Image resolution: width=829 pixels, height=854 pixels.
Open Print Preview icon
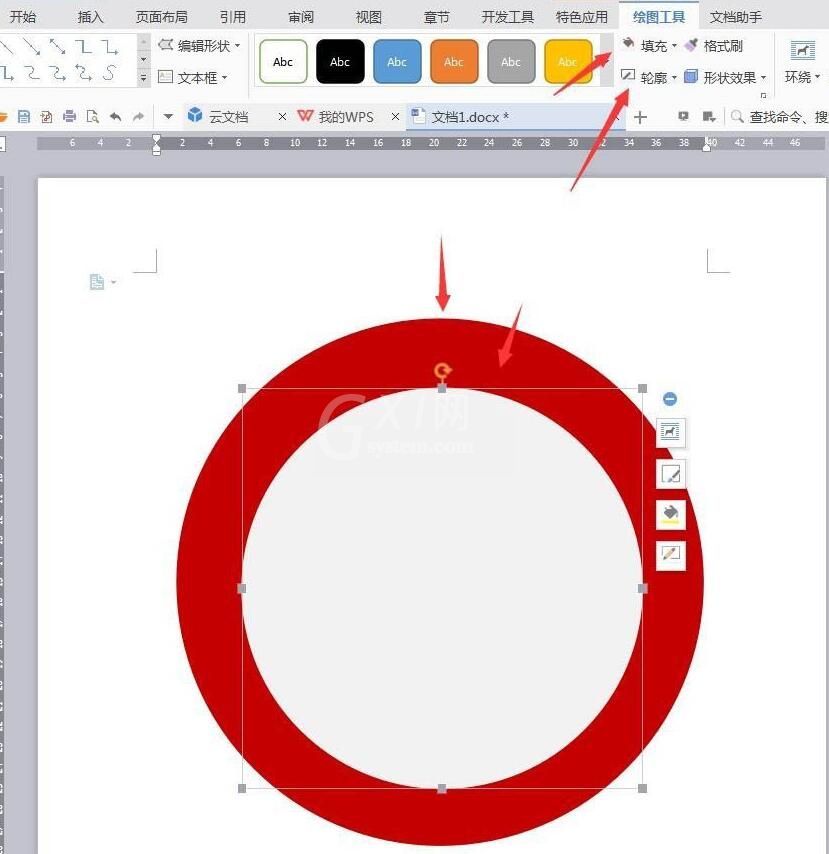92,116
